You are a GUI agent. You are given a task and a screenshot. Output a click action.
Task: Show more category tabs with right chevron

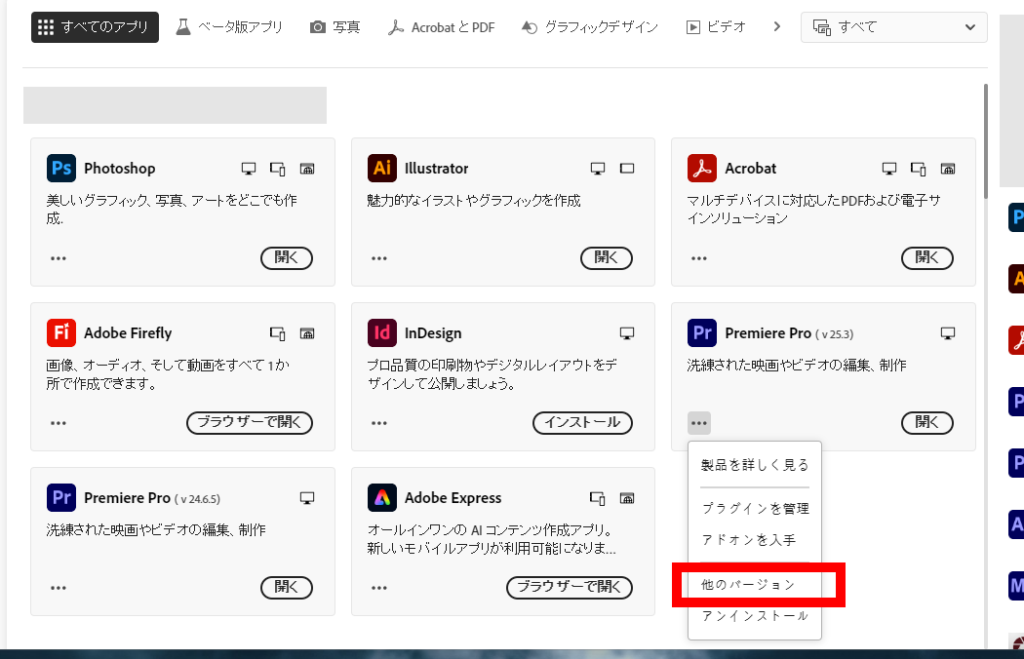point(776,27)
